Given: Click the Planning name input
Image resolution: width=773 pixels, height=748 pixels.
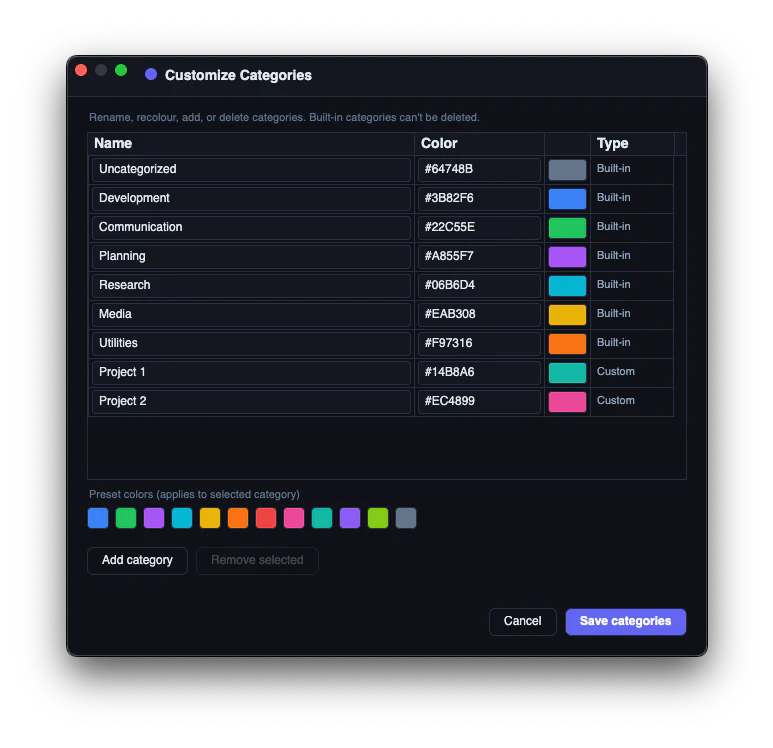Looking at the screenshot, I should [x=251, y=257].
